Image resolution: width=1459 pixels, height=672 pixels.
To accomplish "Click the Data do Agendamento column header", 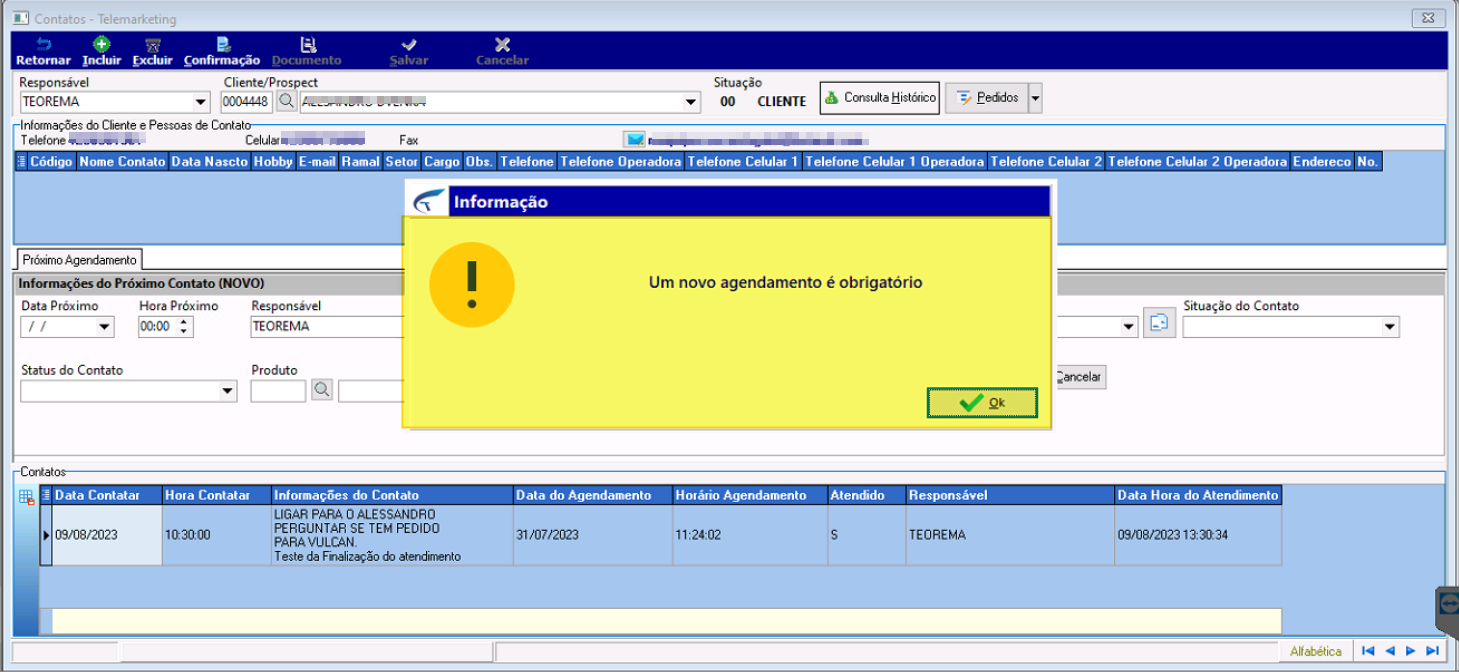I will [x=593, y=495].
